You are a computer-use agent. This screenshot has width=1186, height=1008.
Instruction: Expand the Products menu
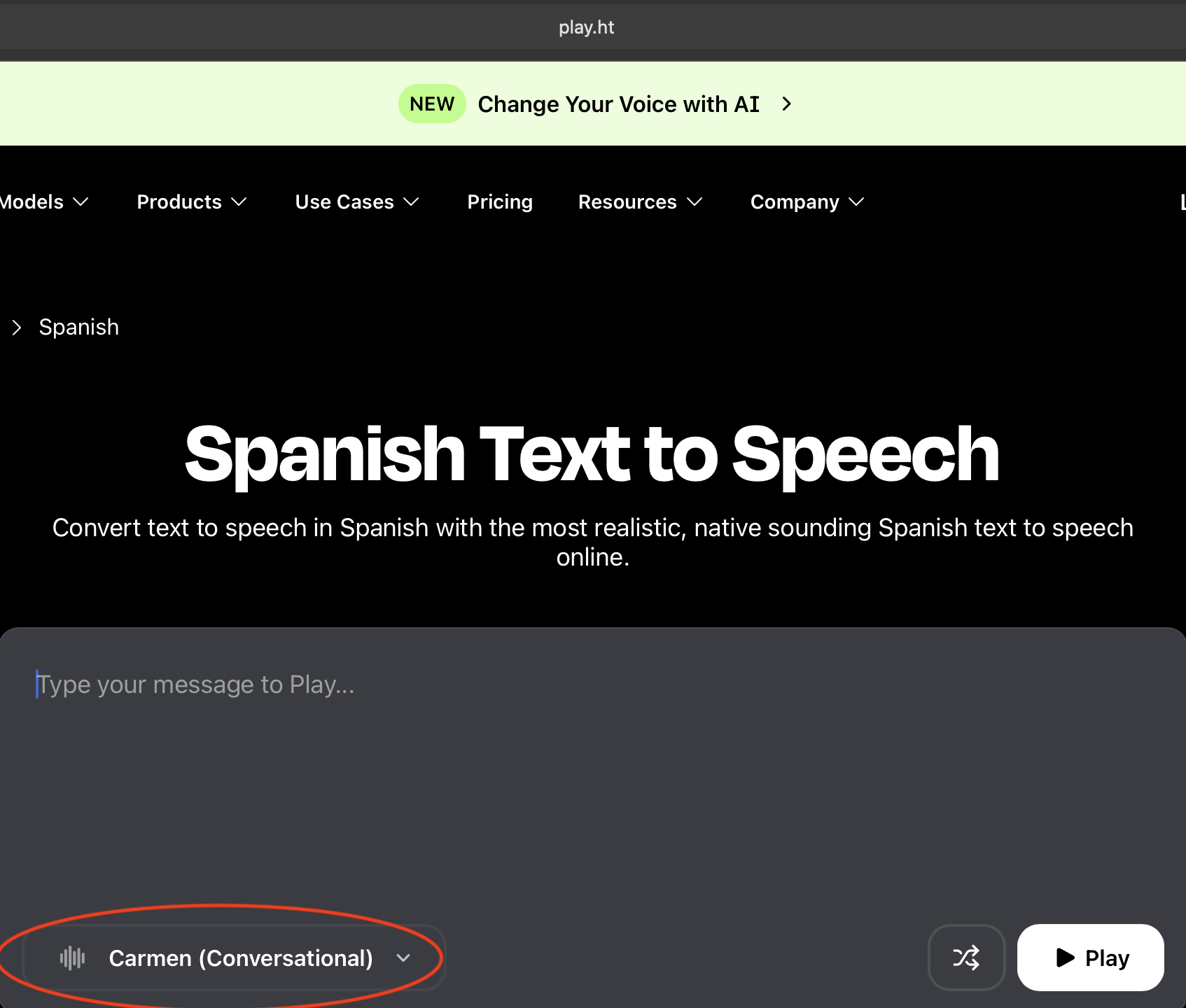(x=192, y=202)
